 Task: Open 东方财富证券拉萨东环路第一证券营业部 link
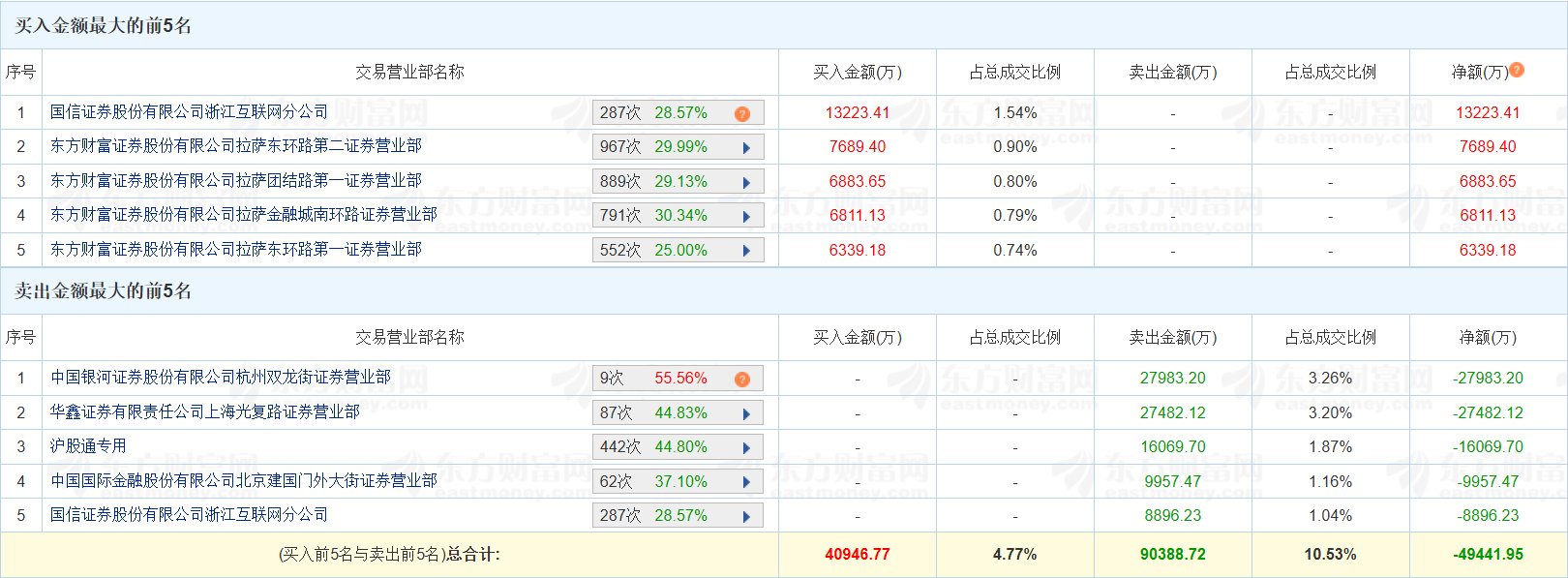235,250
